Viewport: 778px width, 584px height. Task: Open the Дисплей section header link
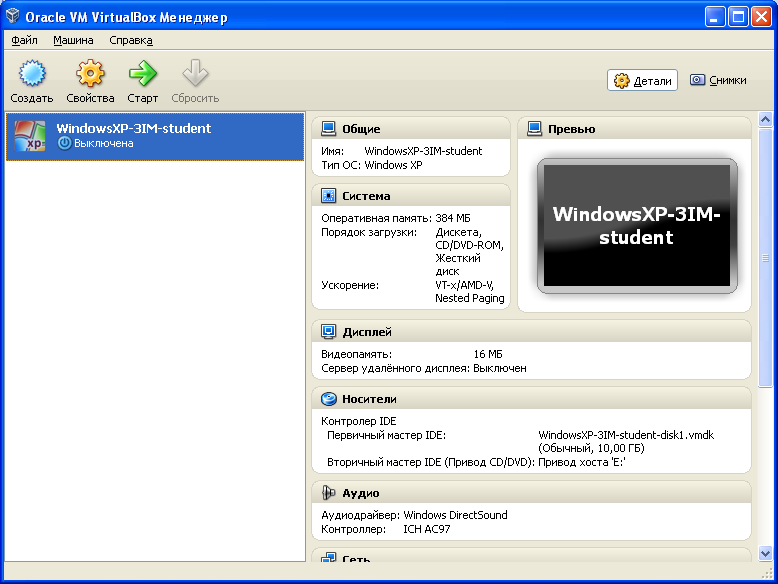pyautogui.click(x=367, y=332)
